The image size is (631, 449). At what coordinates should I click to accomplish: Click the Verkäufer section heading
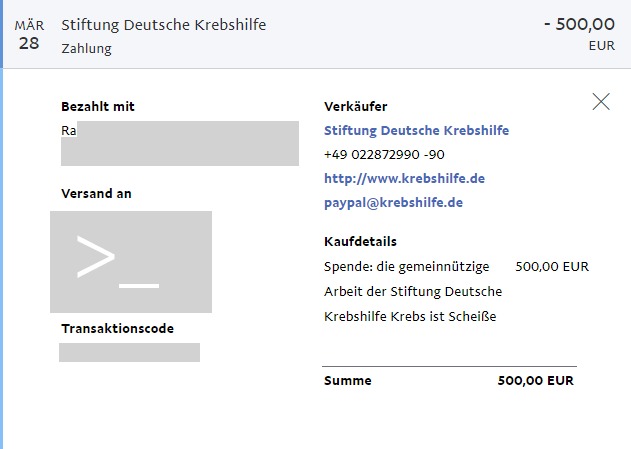pyautogui.click(x=356, y=107)
